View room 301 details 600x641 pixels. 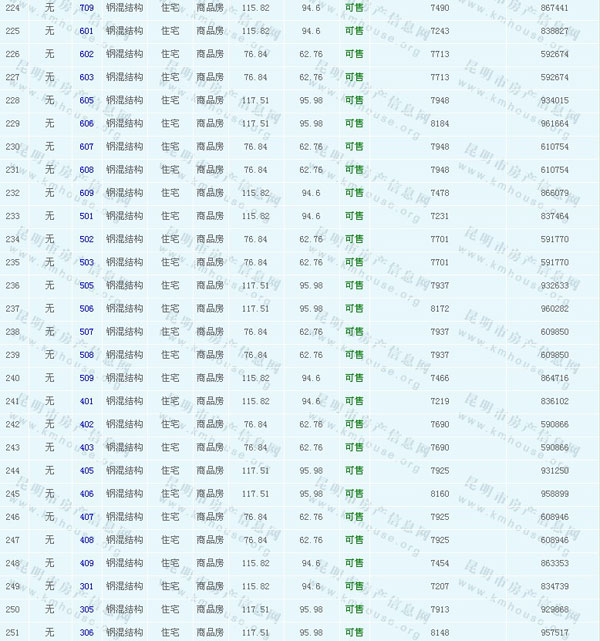(x=86, y=586)
